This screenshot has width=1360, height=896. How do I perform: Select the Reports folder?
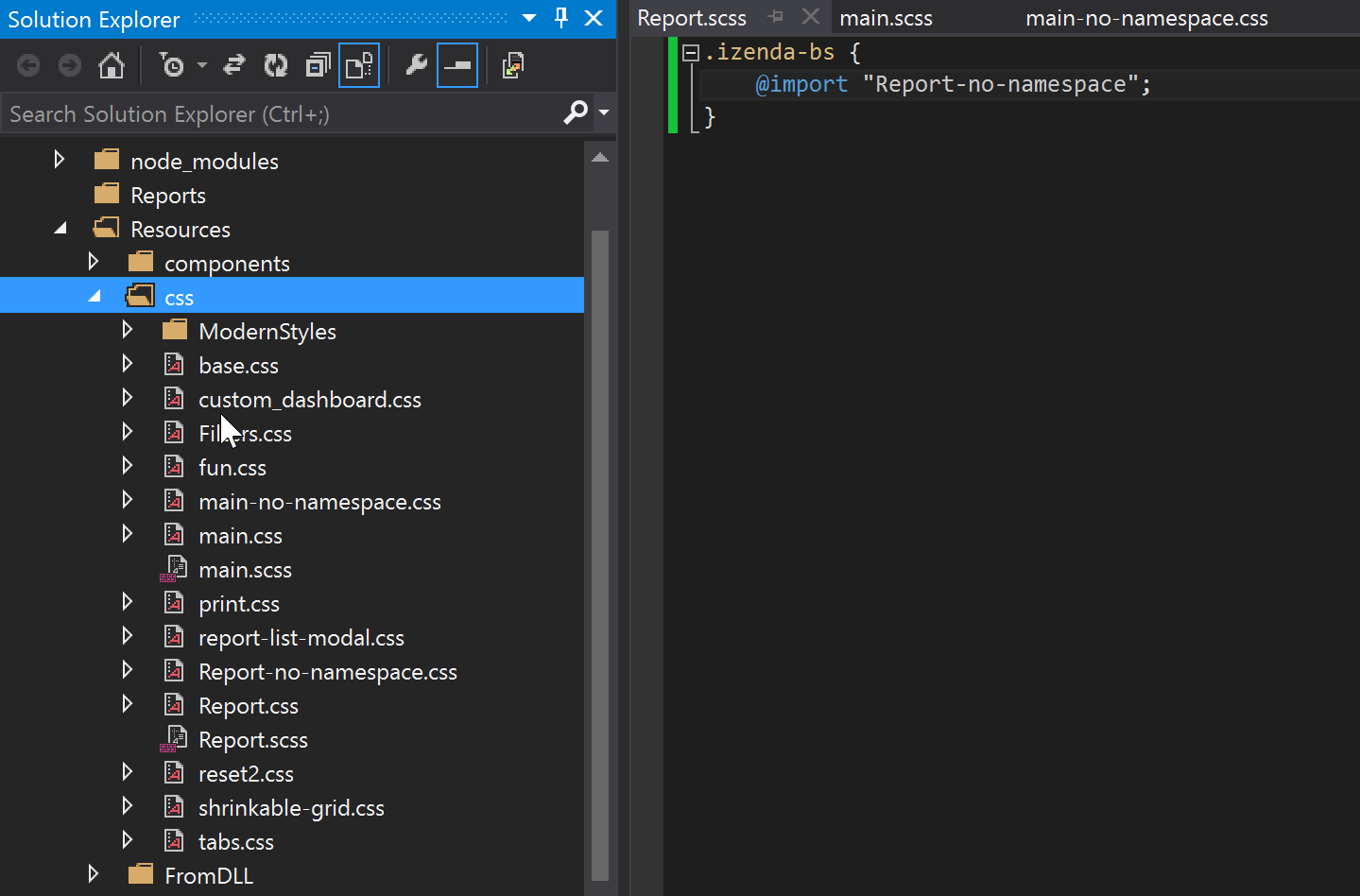pyautogui.click(x=168, y=196)
